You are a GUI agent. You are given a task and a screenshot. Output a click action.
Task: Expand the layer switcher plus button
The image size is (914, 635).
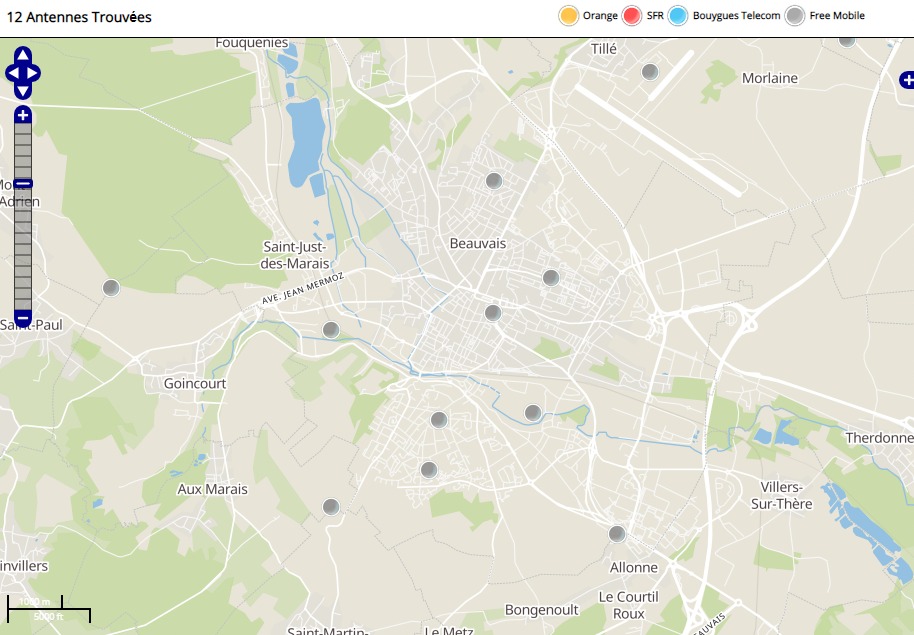point(906,79)
